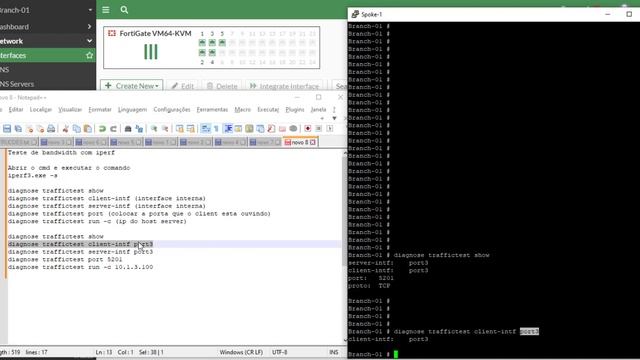Click the Integrate Interface button
The width and height of the screenshot is (640, 360).
(284, 86)
